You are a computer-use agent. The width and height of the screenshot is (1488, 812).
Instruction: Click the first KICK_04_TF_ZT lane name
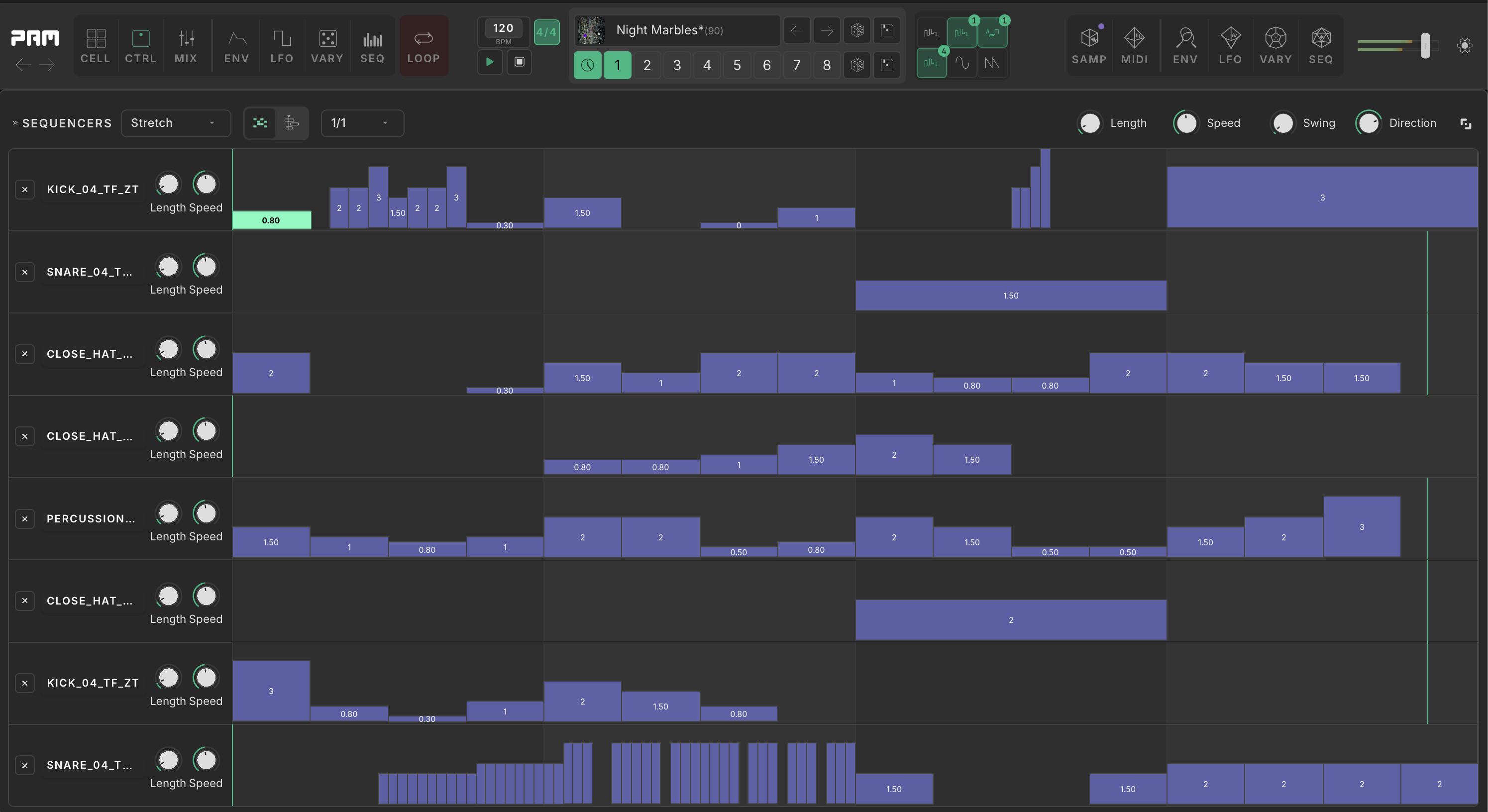(x=93, y=190)
